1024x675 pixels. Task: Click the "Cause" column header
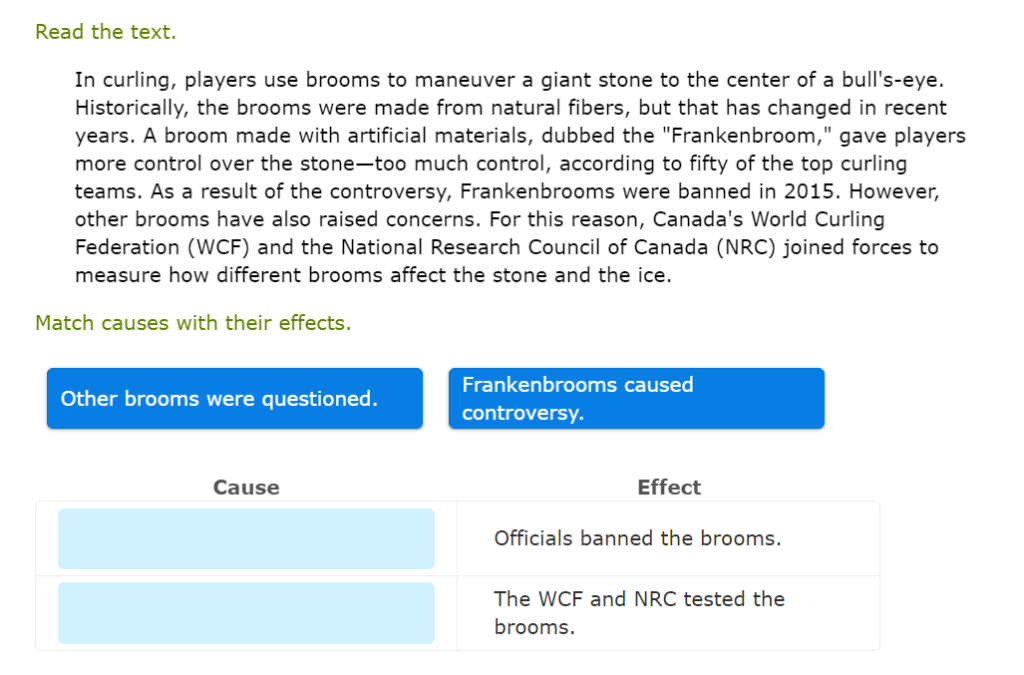(246, 488)
